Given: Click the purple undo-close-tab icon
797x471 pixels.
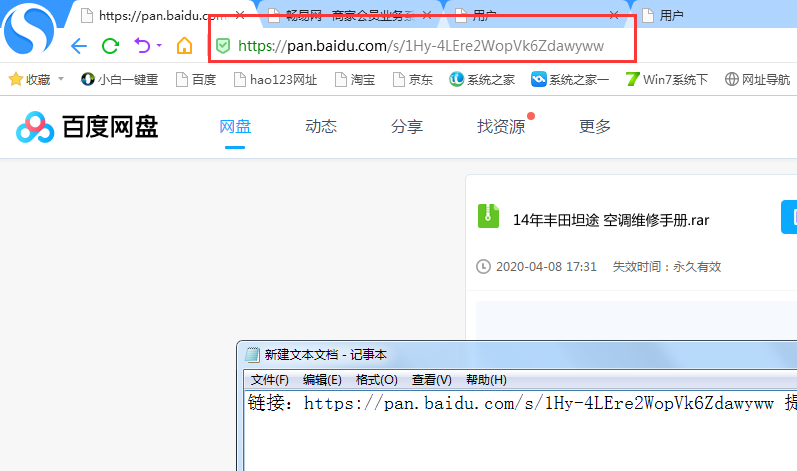Looking at the screenshot, I should [142, 46].
